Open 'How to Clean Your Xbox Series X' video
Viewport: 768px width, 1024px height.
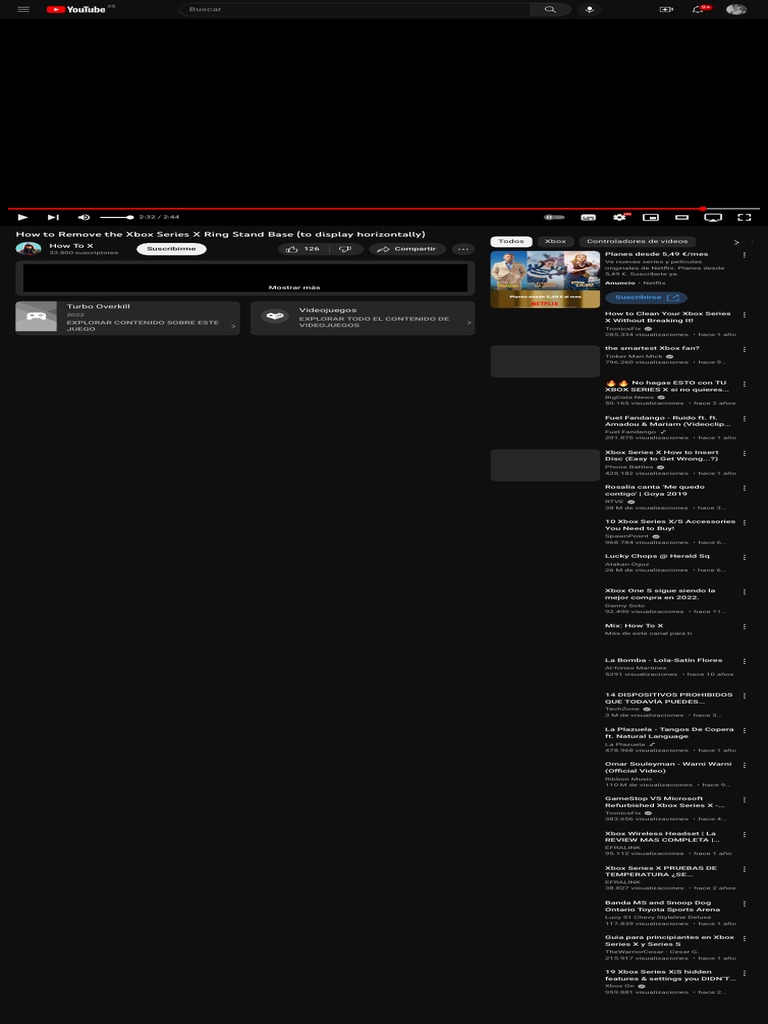667,317
